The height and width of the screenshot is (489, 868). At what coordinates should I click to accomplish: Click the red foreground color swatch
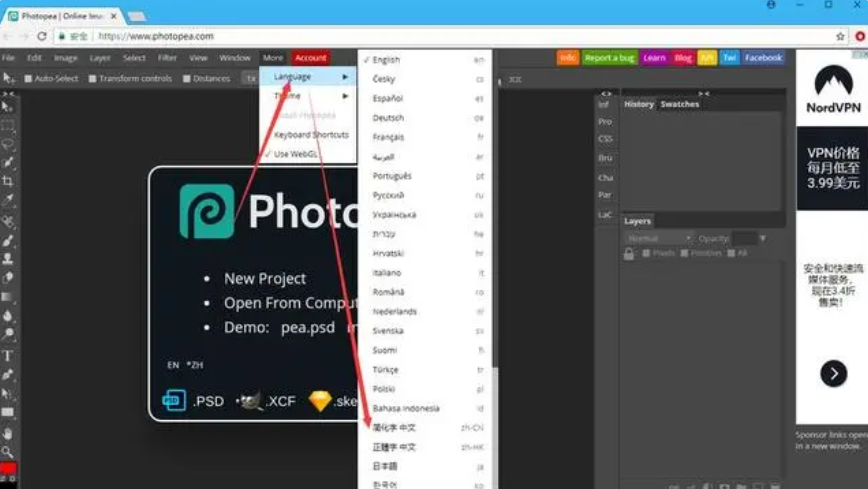[x=8, y=469]
